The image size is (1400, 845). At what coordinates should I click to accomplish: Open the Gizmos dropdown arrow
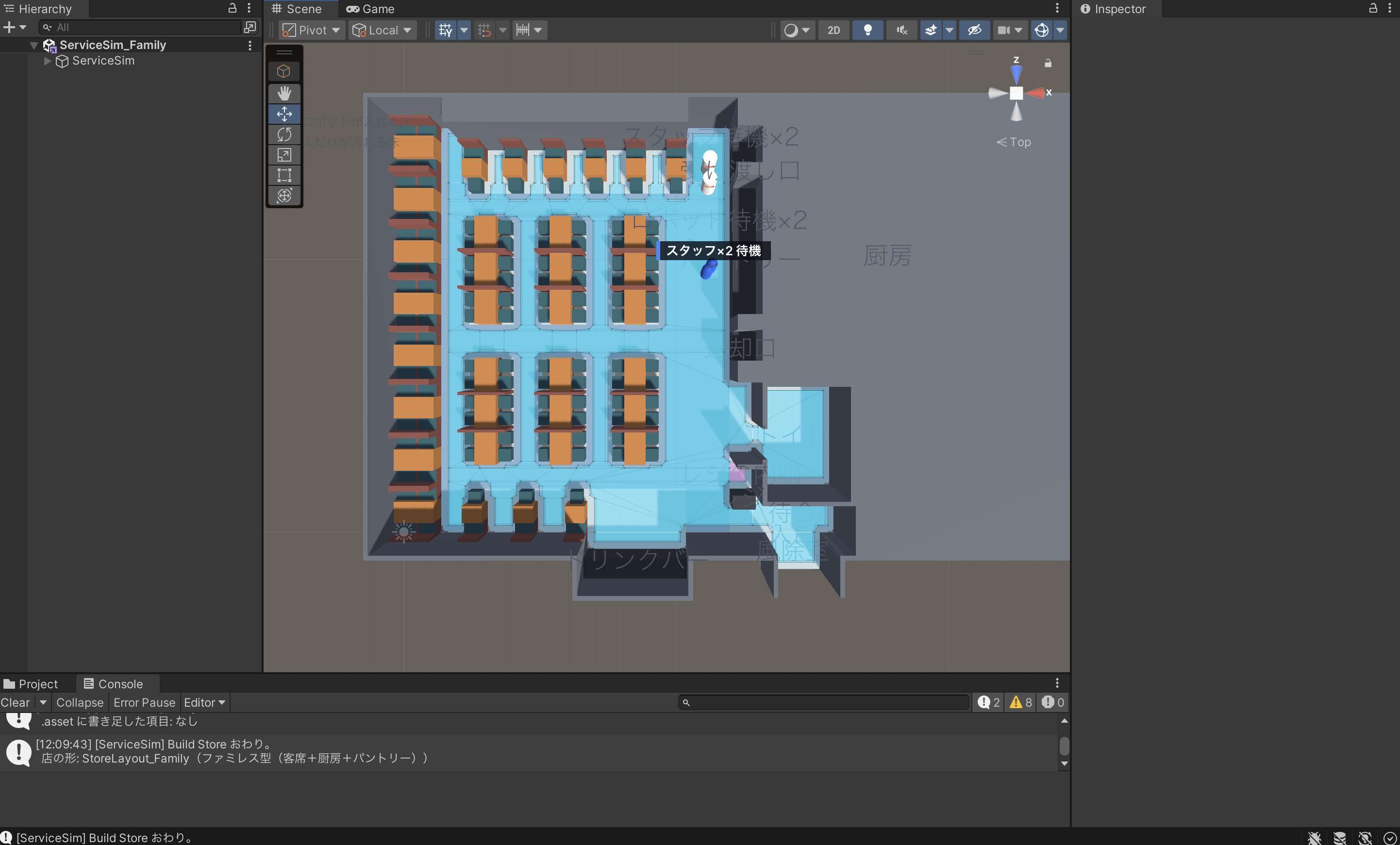(x=1060, y=30)
